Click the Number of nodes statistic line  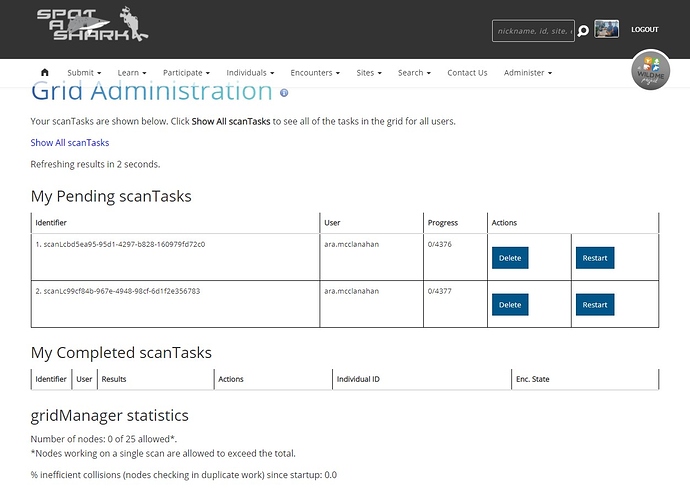[x=104, y=439]
